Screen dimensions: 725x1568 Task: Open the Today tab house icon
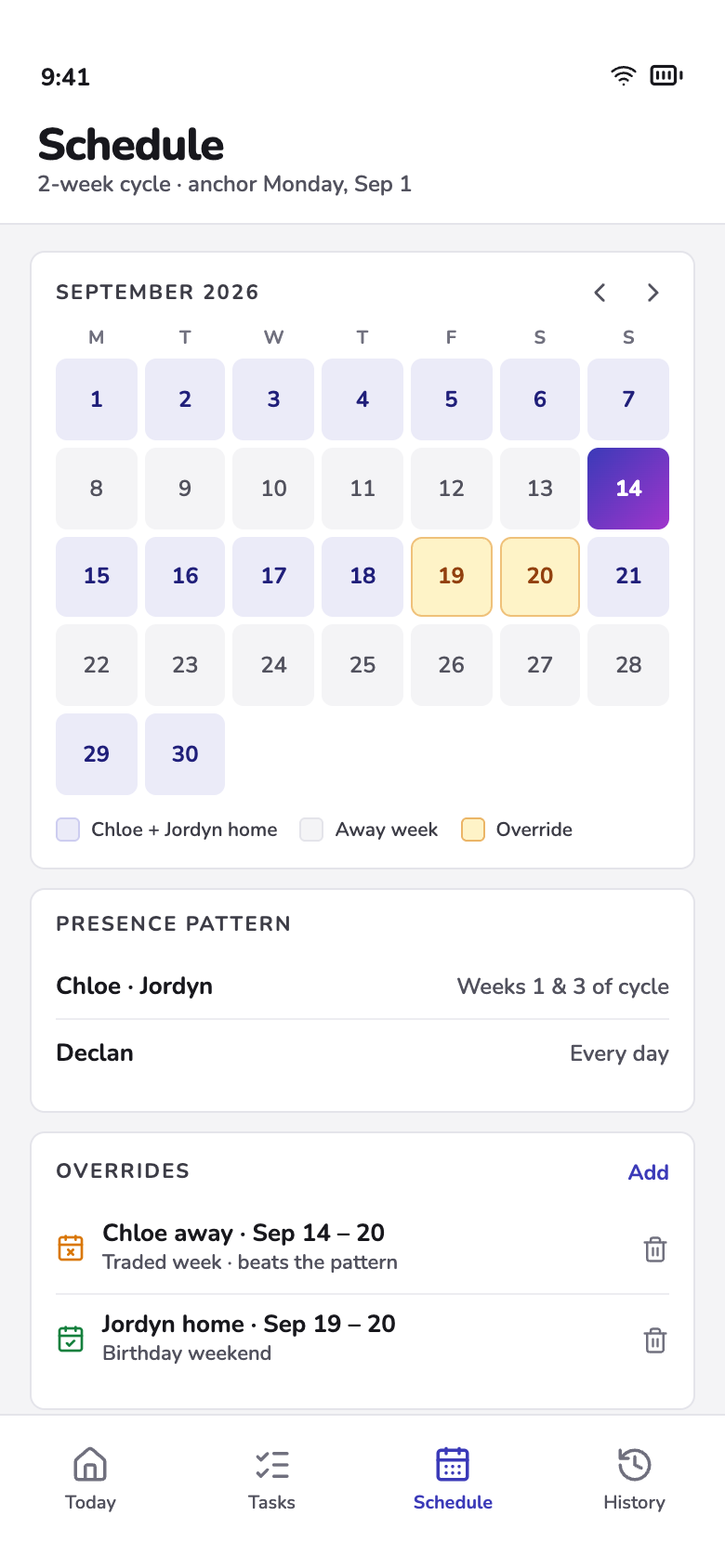90,1464
